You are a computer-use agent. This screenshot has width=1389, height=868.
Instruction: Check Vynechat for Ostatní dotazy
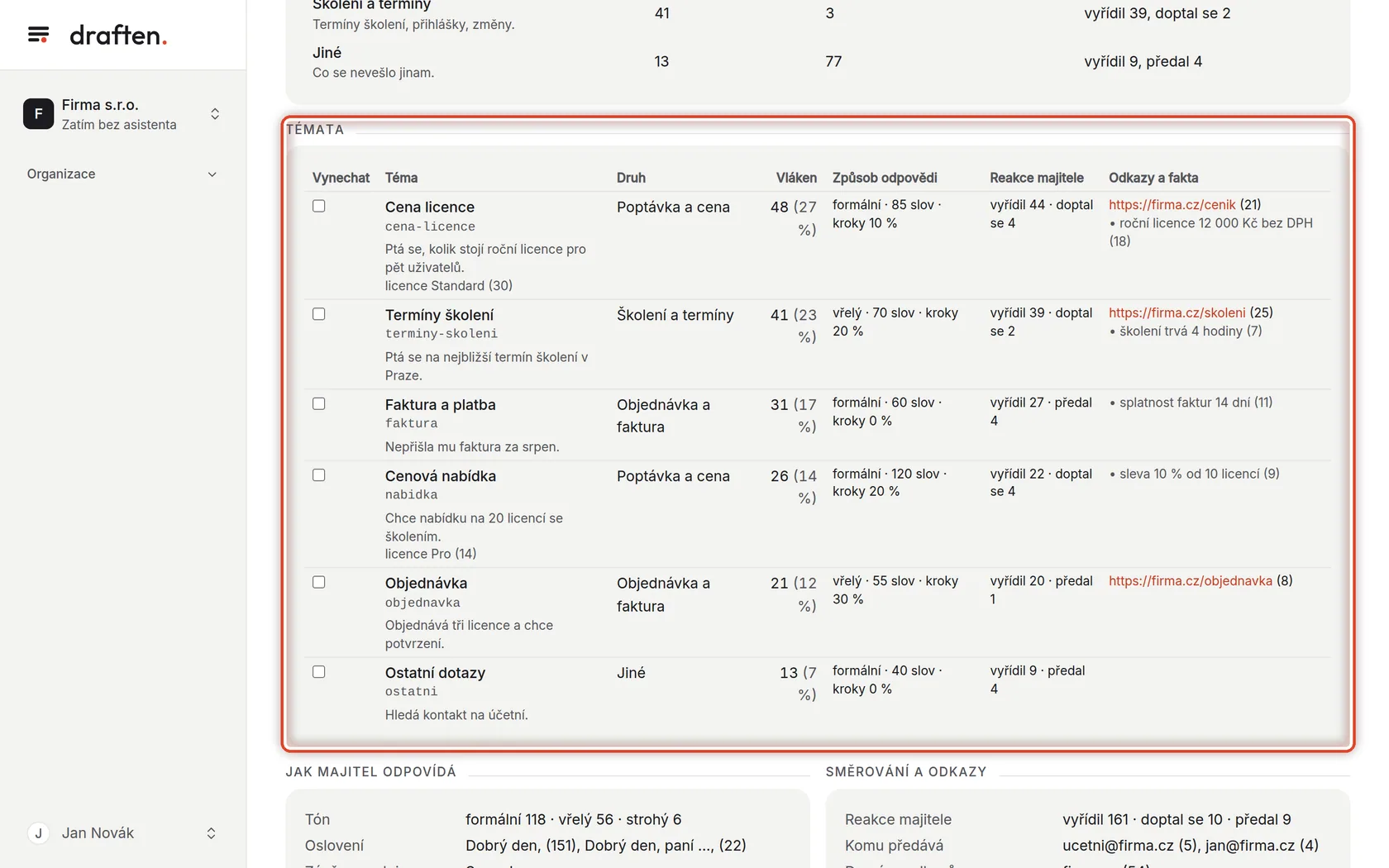[x=319, y=672]
